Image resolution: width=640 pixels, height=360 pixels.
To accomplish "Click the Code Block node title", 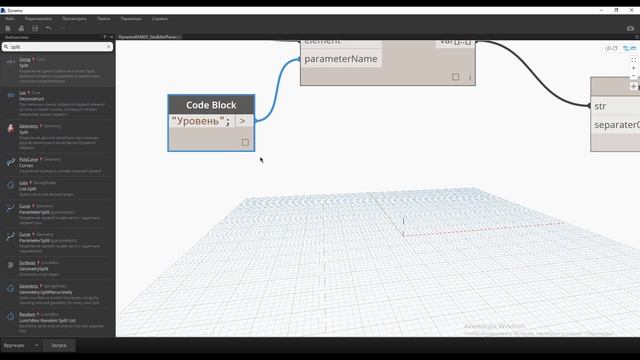I will [211, 105].
